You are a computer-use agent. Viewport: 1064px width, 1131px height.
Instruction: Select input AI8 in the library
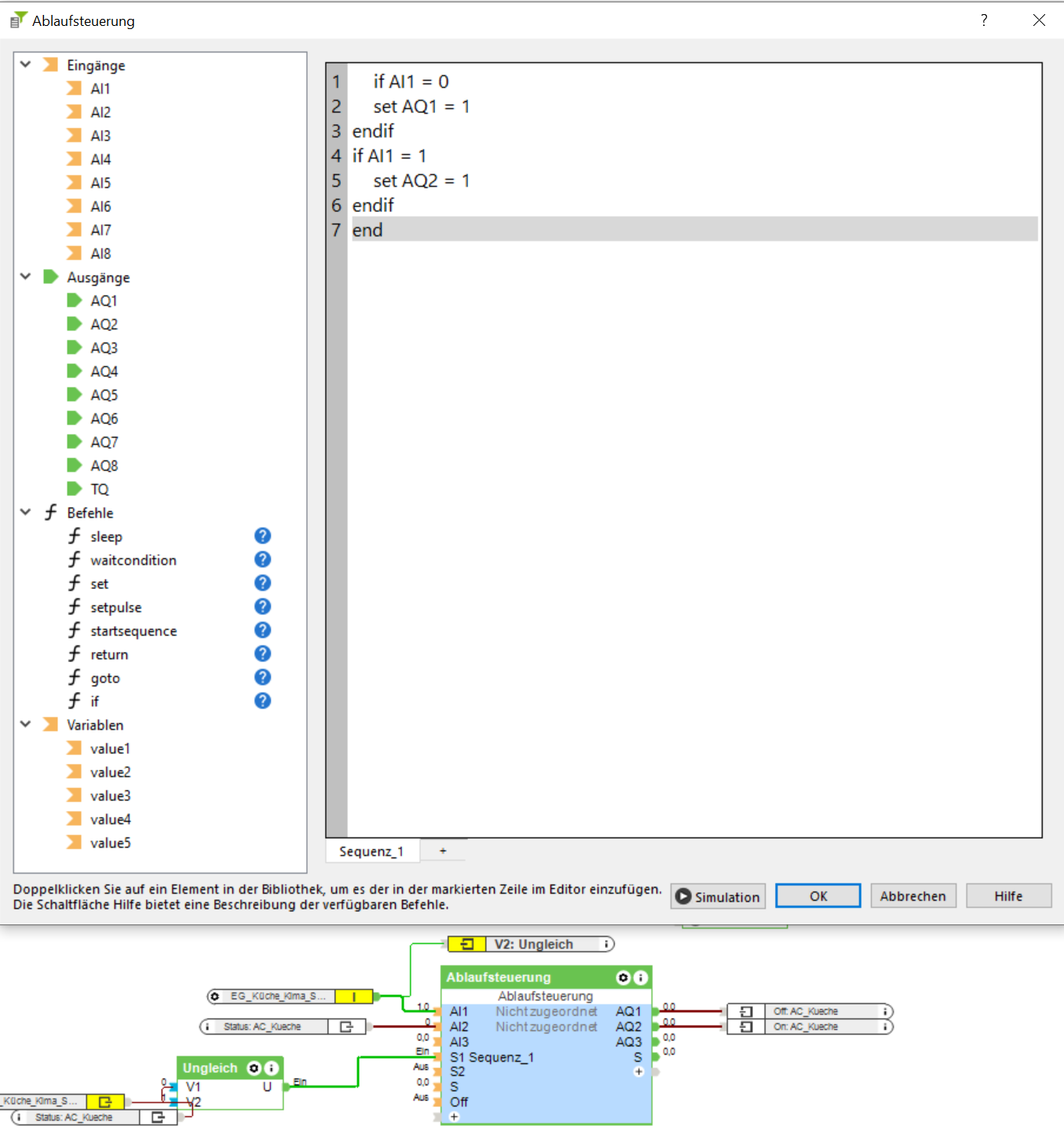[x=101, y=254]
